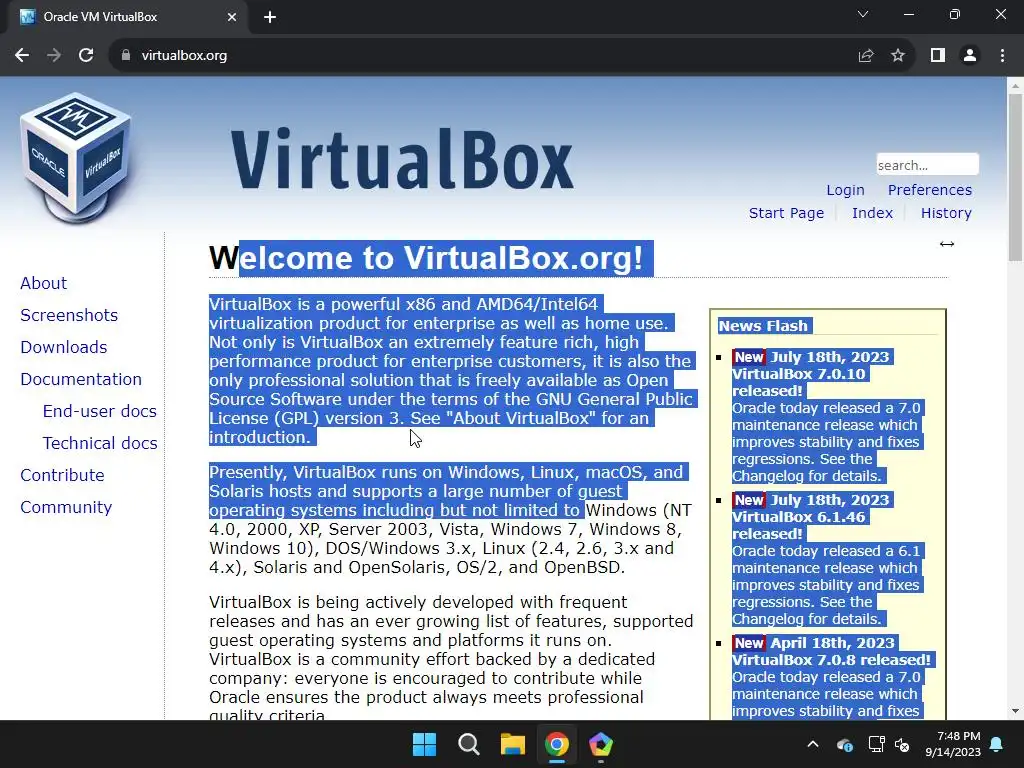Reload the virtualbox.org page
Image resolution: width=1024 pixels, height=768 pixels.
(x=86, y=56)
